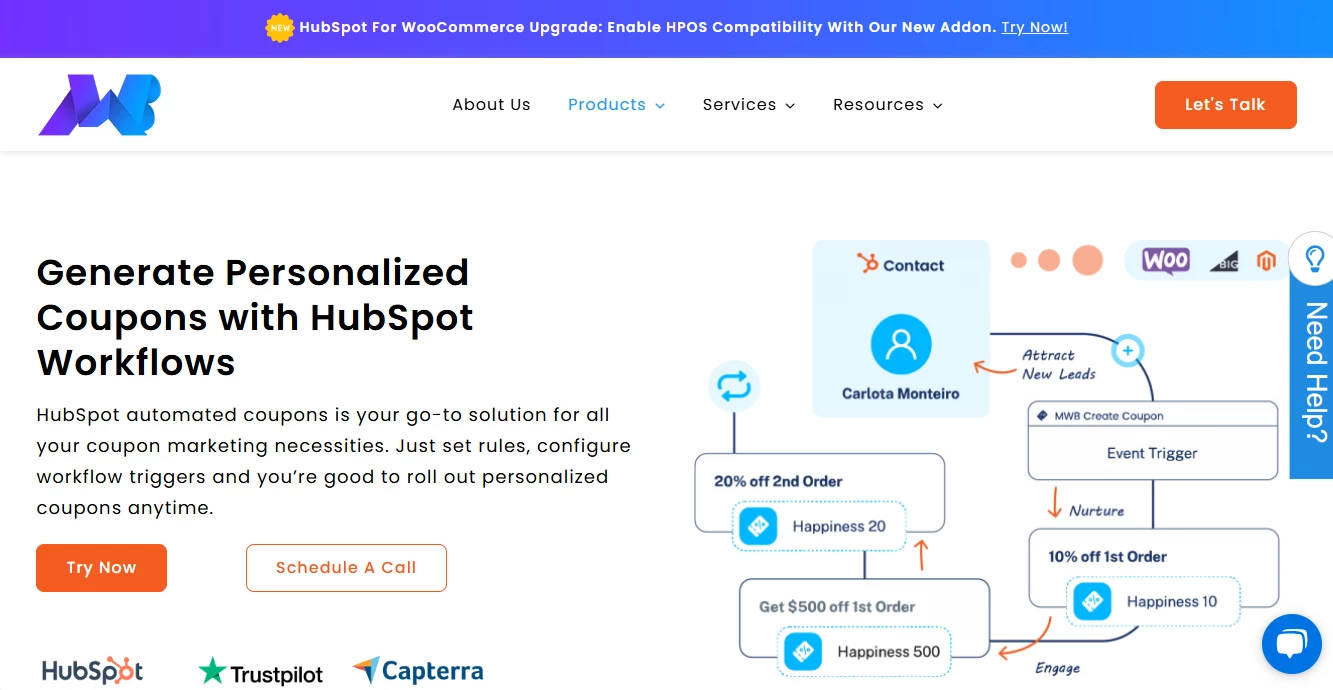This screenshot has height=690, width=1333.
Task: Click the HubSpot logo below the buttons
Action: coord(92,671)
